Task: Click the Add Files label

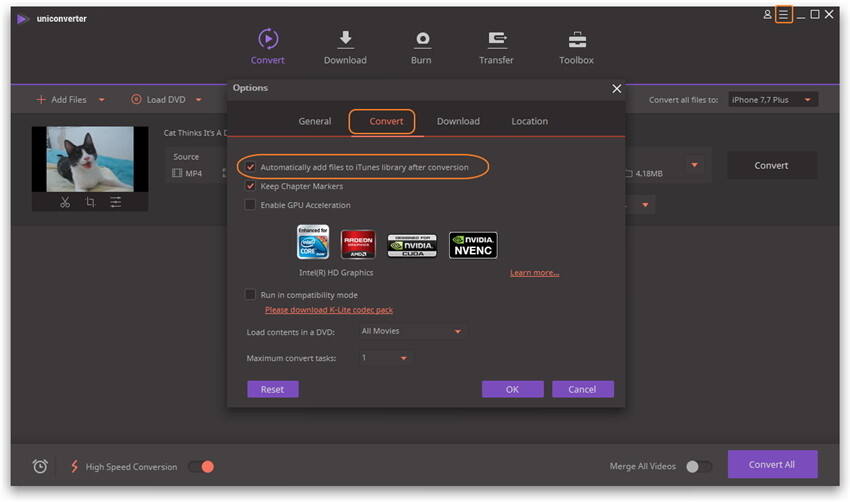Action: click(x=69, y=100)
